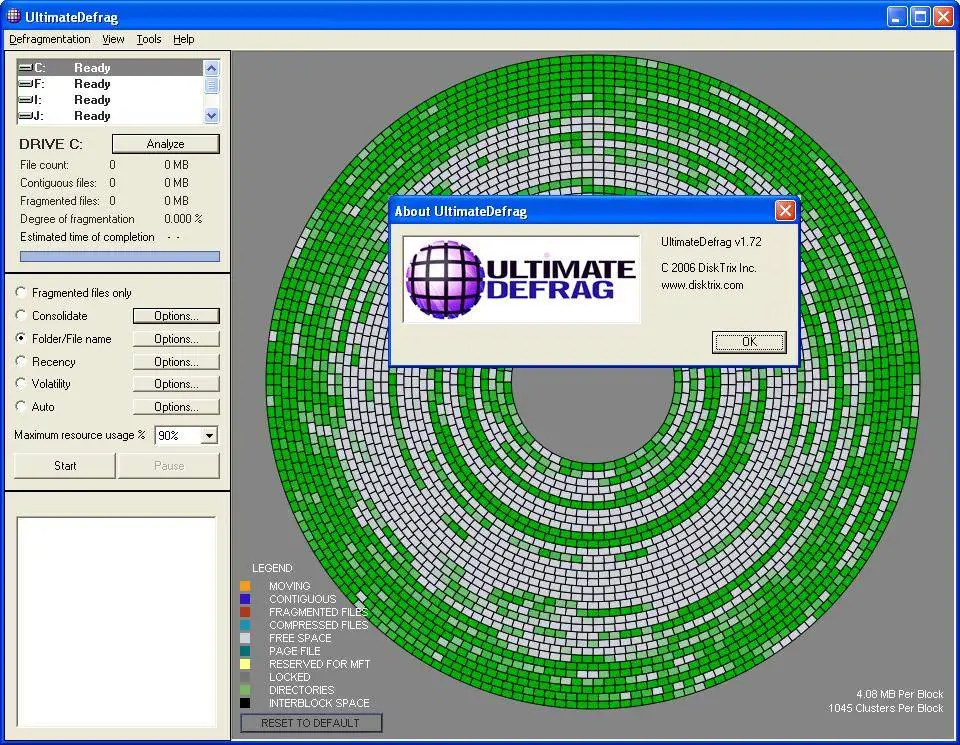Pick the PAGE FILE teal swatch
This screenshot has width=960, height=745.
(245, 651)
